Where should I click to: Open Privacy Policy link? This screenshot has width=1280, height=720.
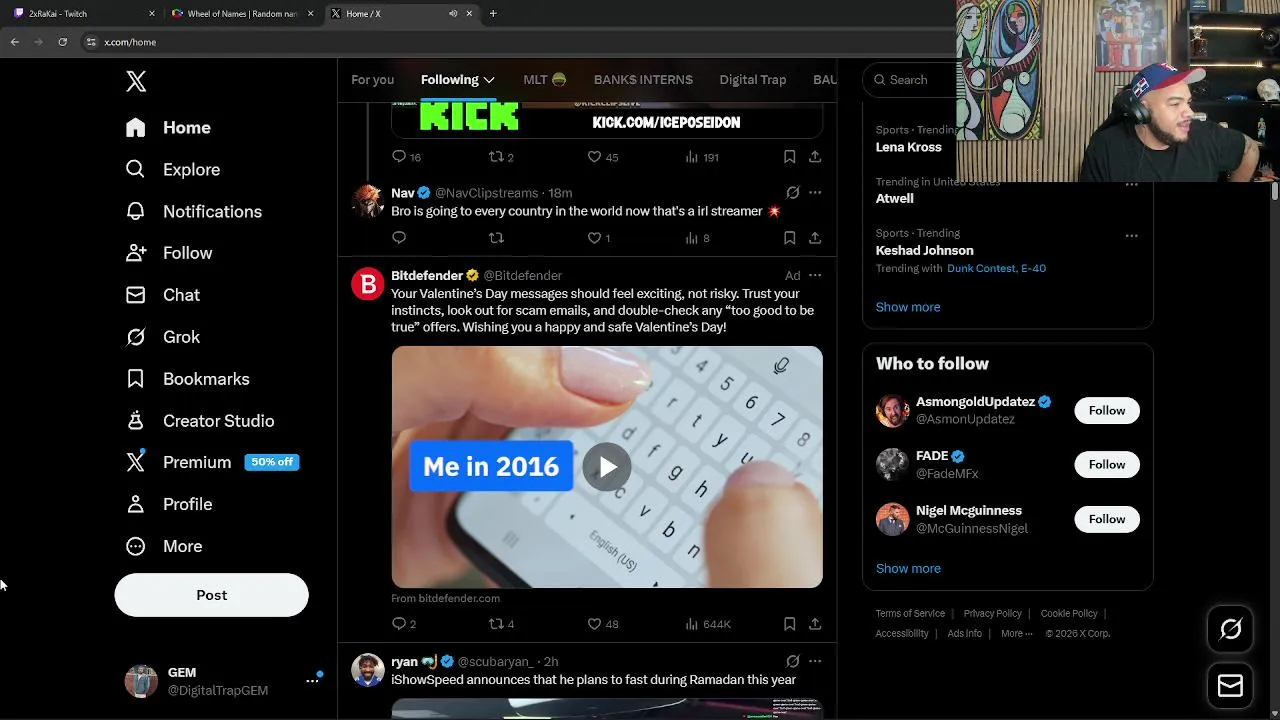pyautogui.click(x=992, y=614)
